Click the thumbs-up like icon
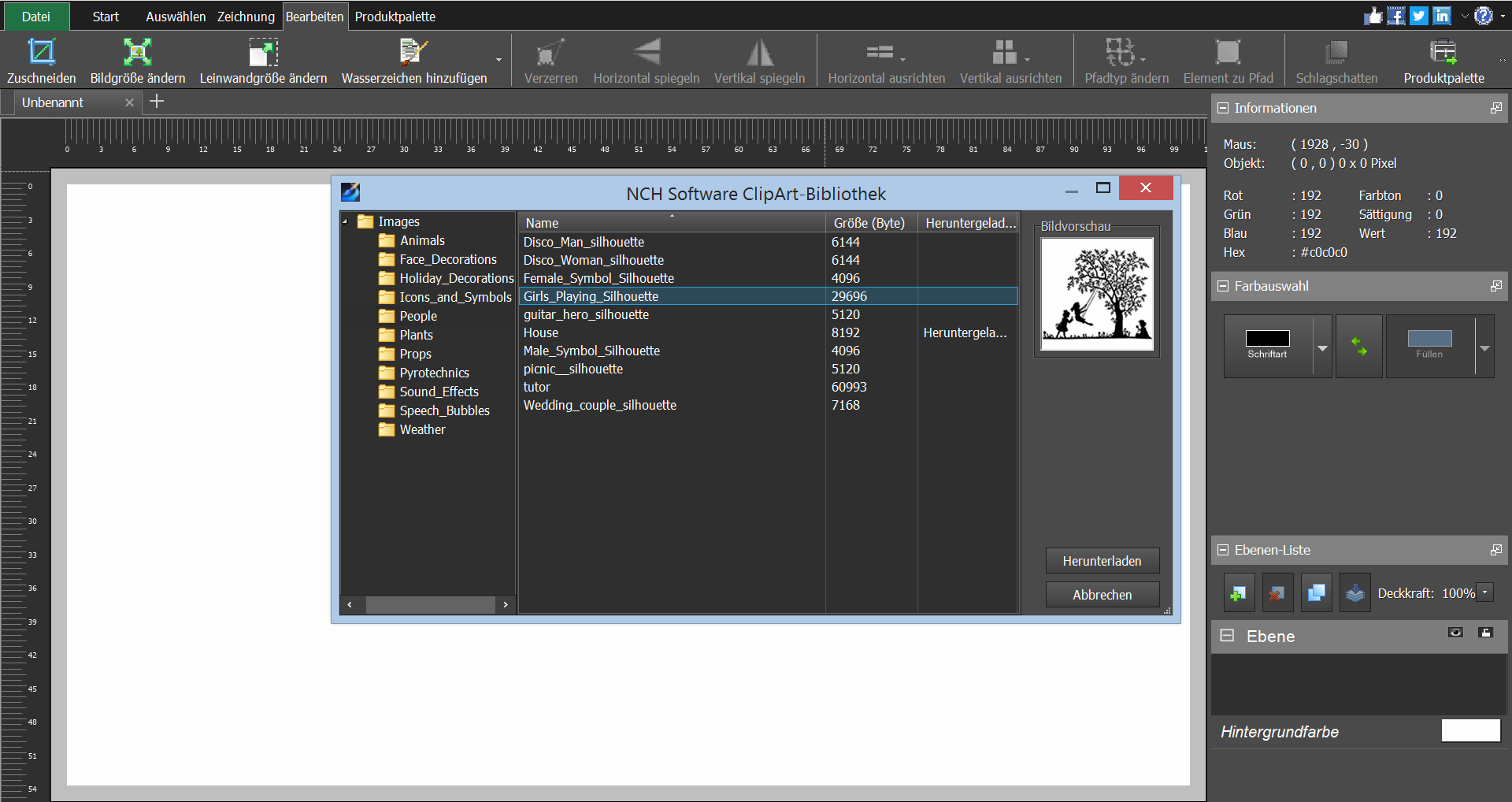This screenshot has height=802, width=1512. (1373, 16)
